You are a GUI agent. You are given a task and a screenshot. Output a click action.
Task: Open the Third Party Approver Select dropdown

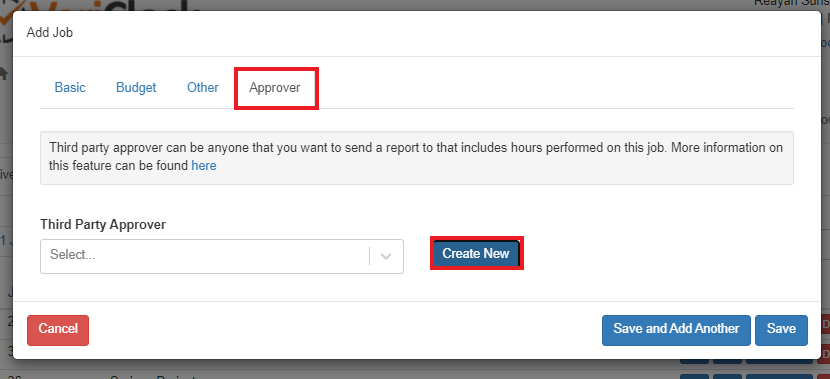pyautogui.click(x=222, y=256)
